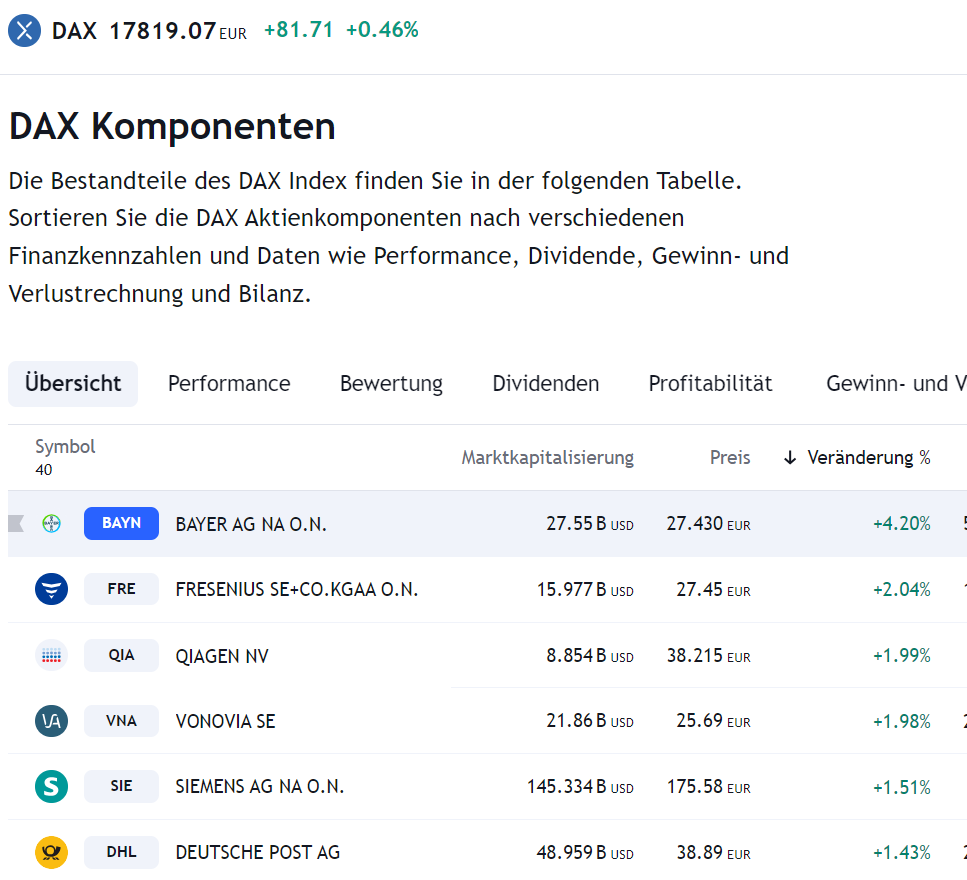Click the Deutsche Post logo icon

[51, 852]
